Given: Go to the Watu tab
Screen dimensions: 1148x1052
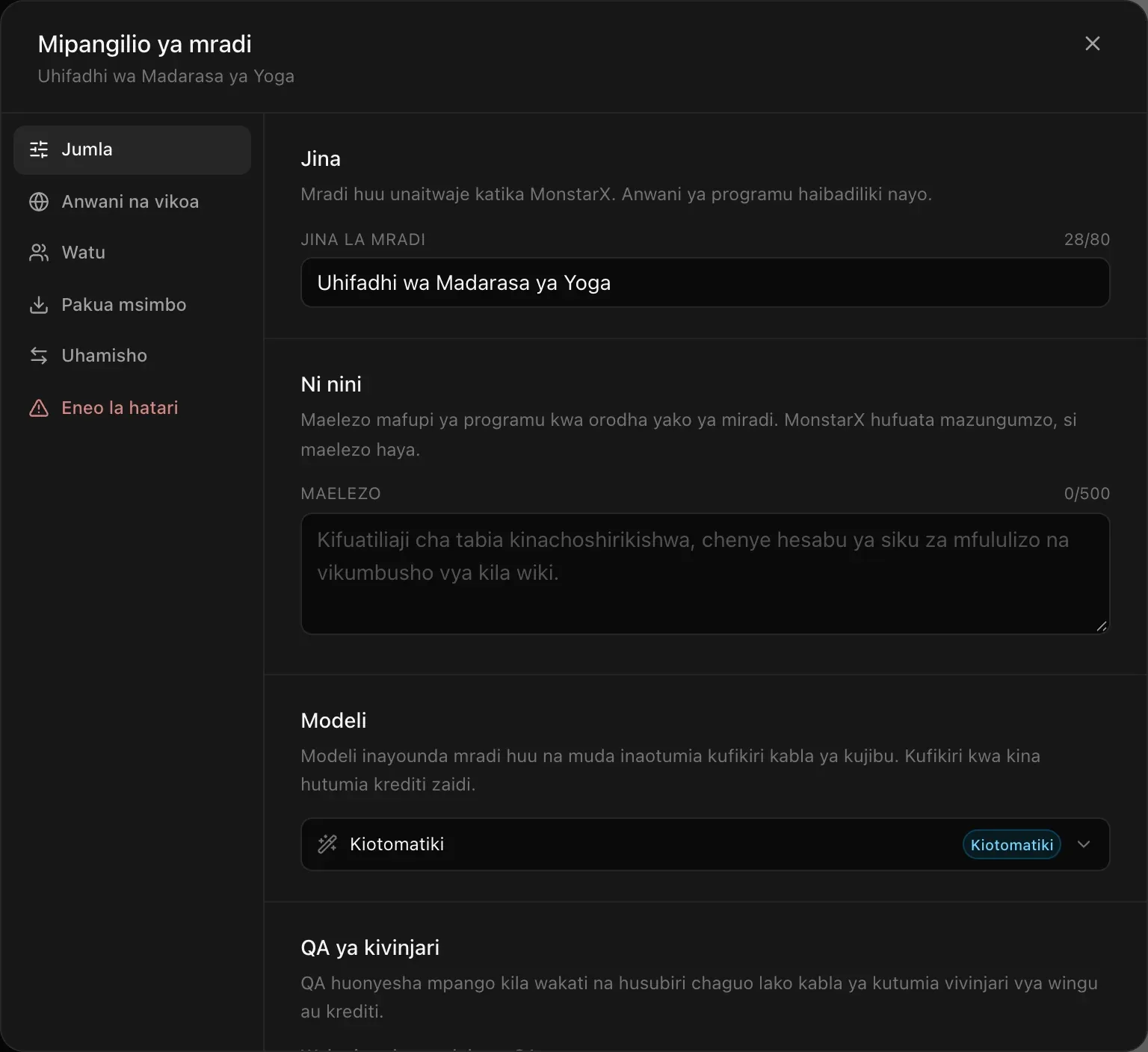Looking at the screenshot, I should coord(132,253).
